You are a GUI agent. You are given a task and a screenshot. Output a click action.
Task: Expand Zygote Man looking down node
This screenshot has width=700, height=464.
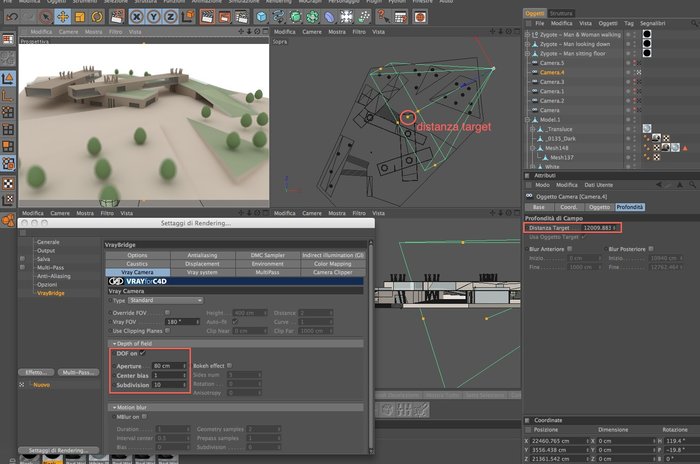click(x=527, y=44)
